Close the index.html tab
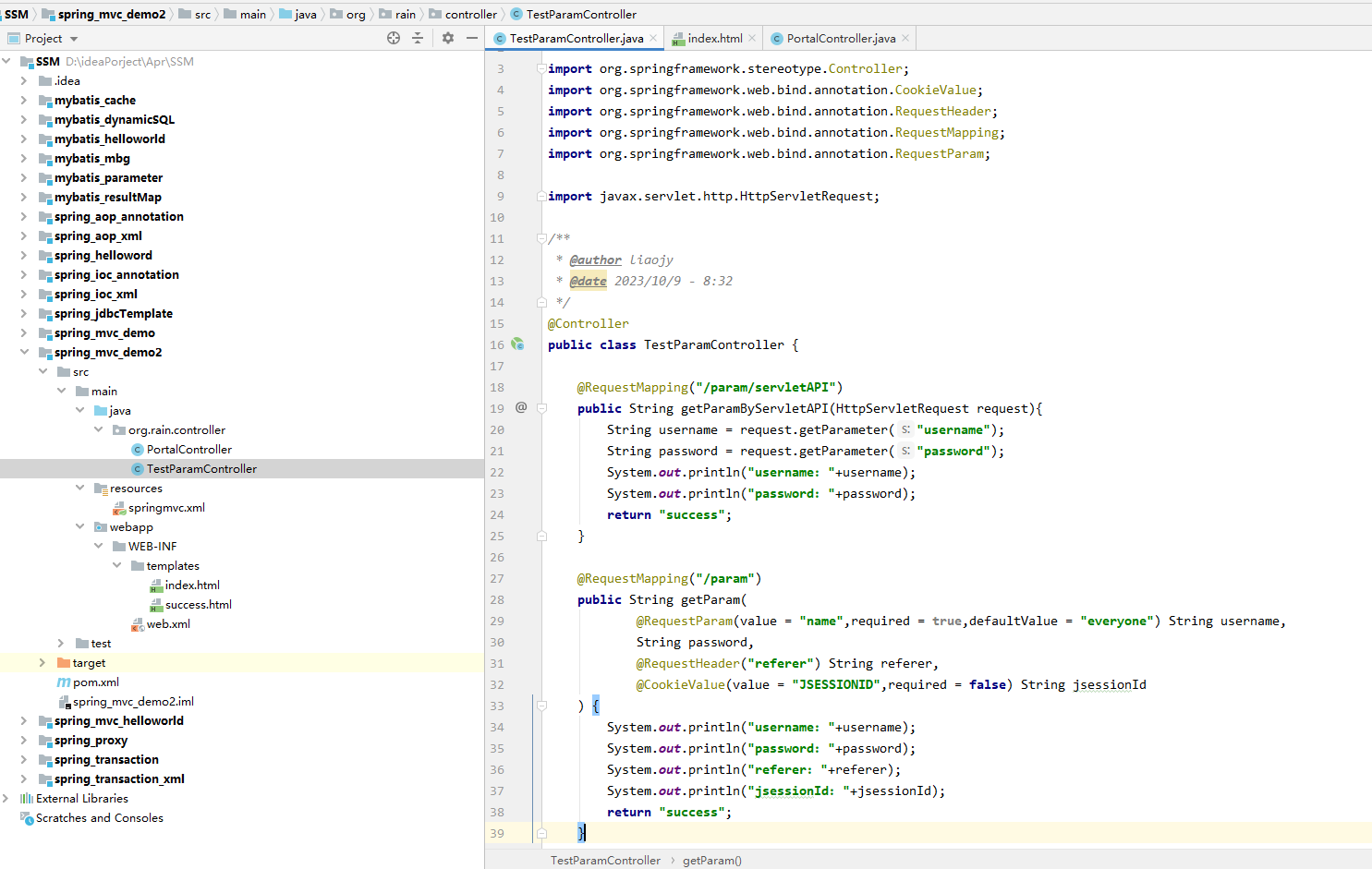The height and width of the screenshot is (869, 1372). point(752,38)
